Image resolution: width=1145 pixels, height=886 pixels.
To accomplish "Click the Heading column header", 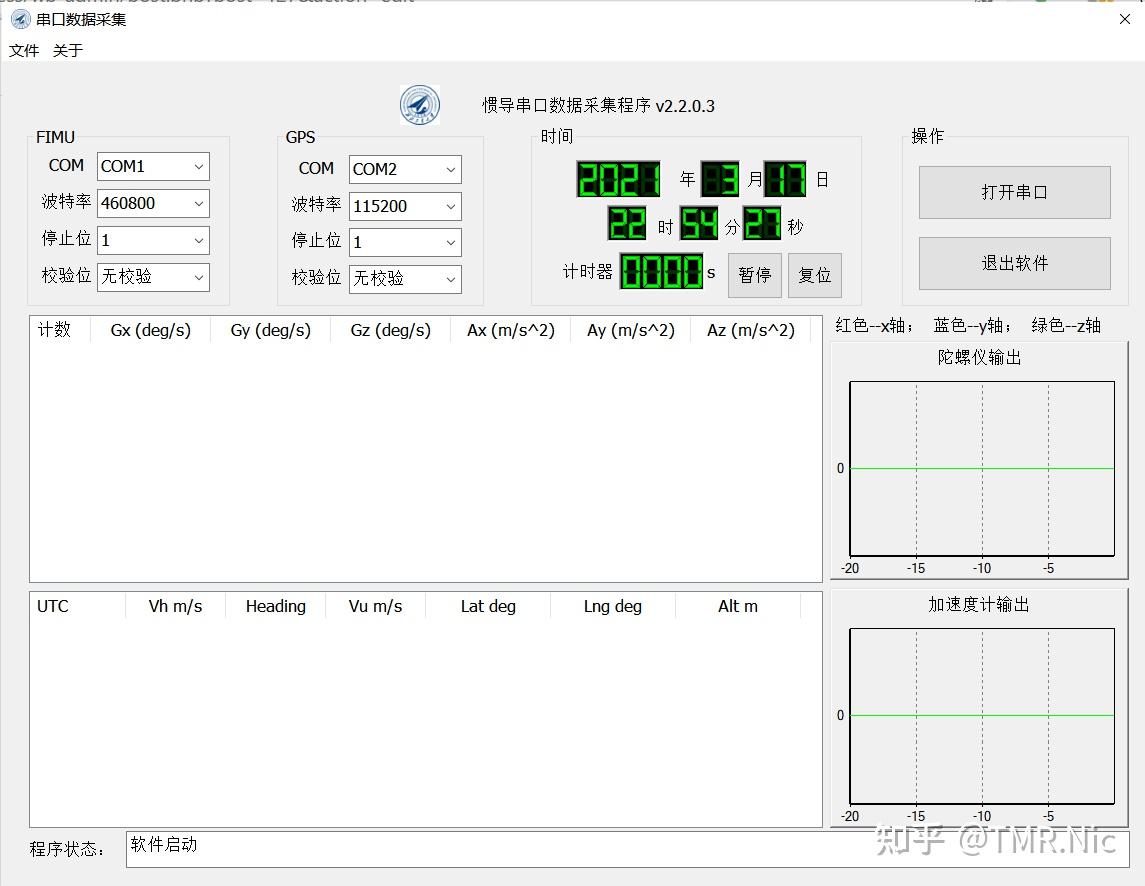I will tap(275, 606).
